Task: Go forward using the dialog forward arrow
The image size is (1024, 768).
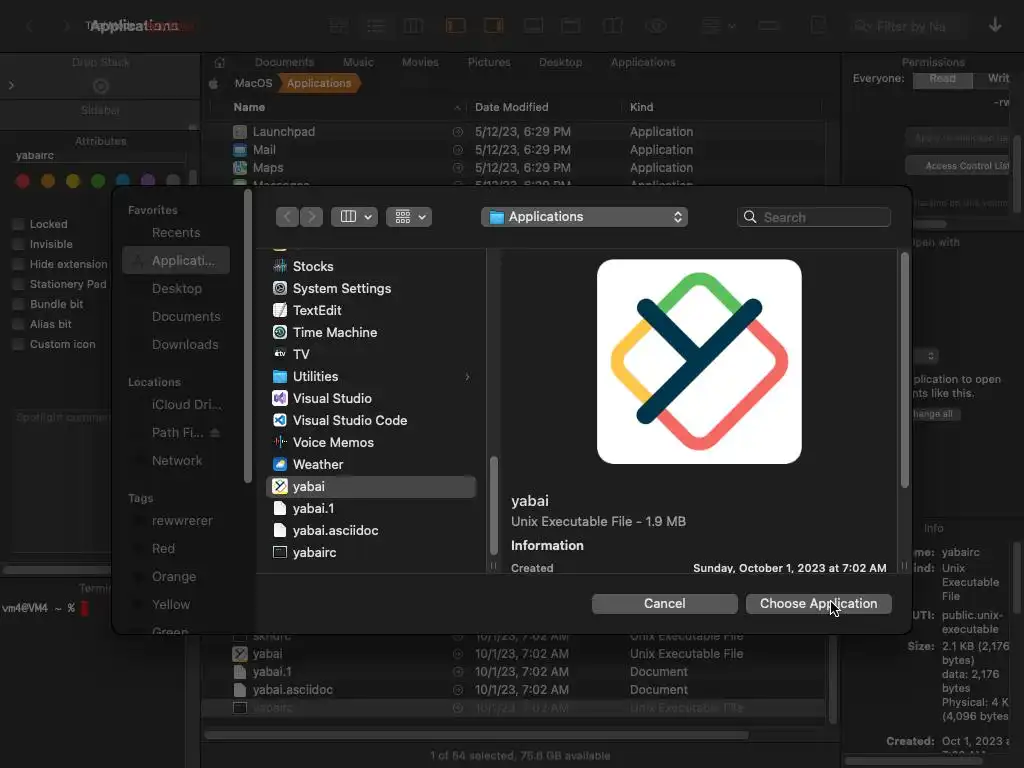Action: [312, 217]
